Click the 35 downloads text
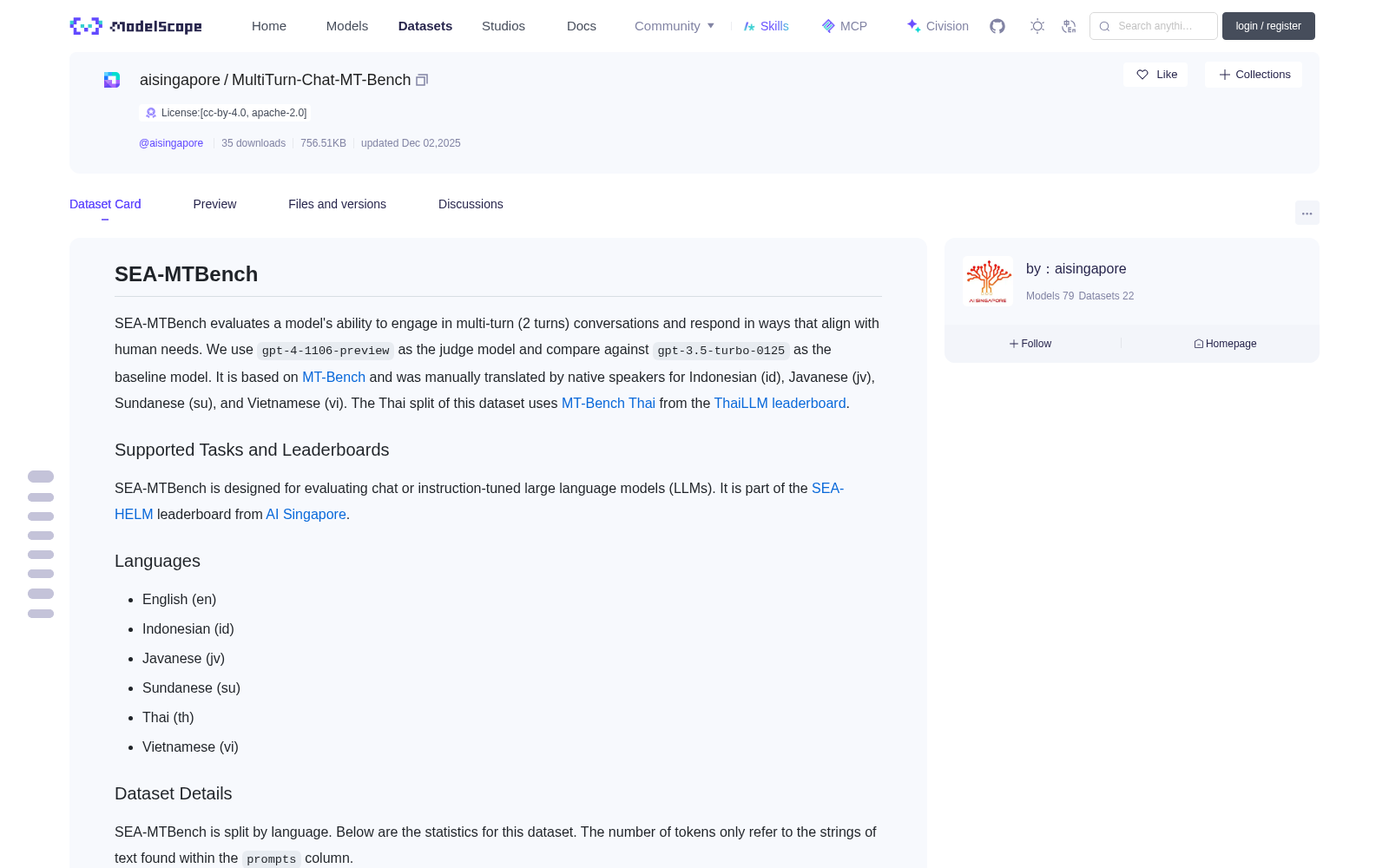The width and height of the screenshot is (1389, 868). click(x=253, y=143)
